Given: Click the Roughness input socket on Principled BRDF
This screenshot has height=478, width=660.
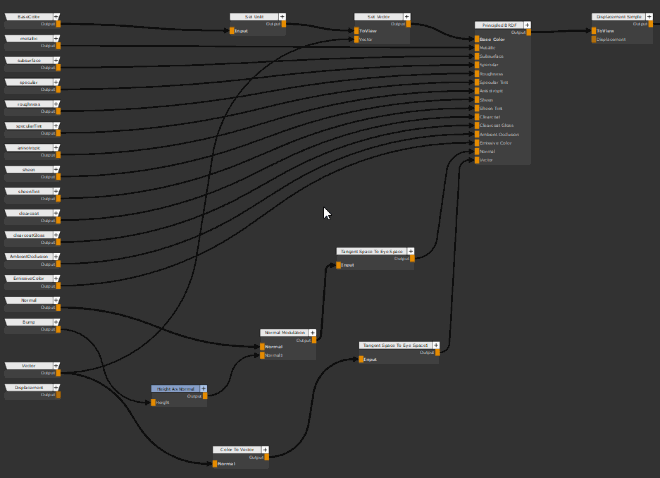Looking at the screenshot, I should 477,73.
